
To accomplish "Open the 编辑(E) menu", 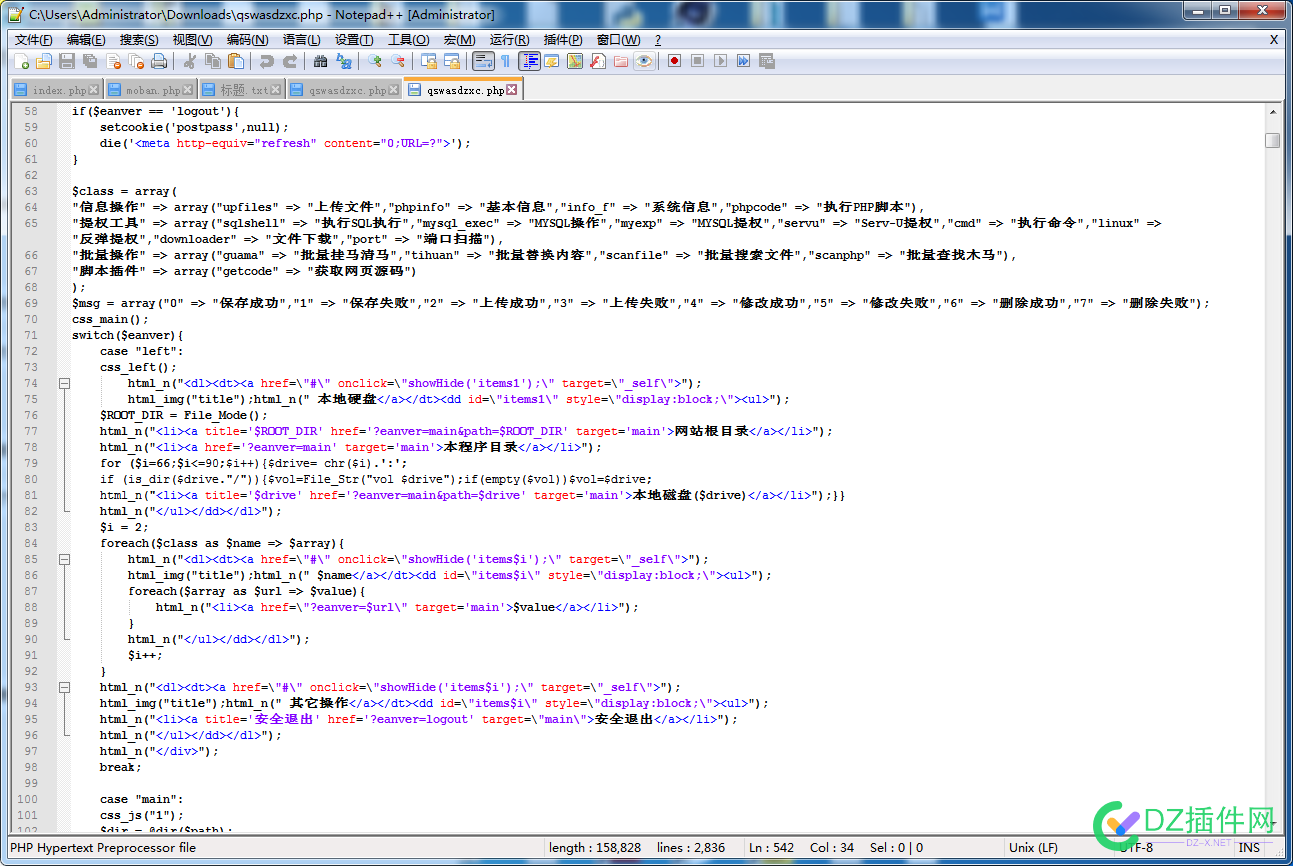I will (x=86, y=40).
